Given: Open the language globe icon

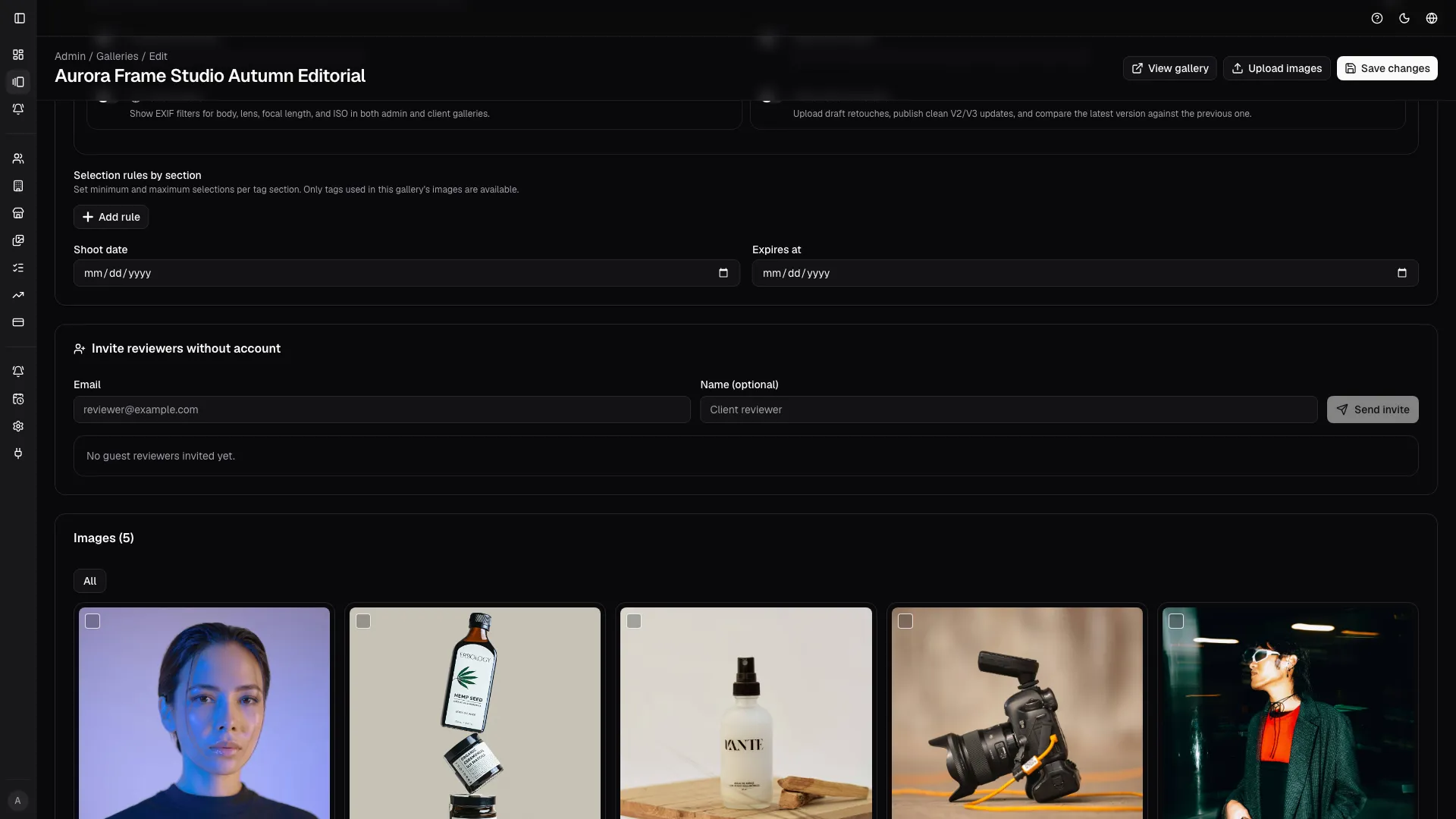Looking at the screenshot, I should click(x=1432, y=18).
